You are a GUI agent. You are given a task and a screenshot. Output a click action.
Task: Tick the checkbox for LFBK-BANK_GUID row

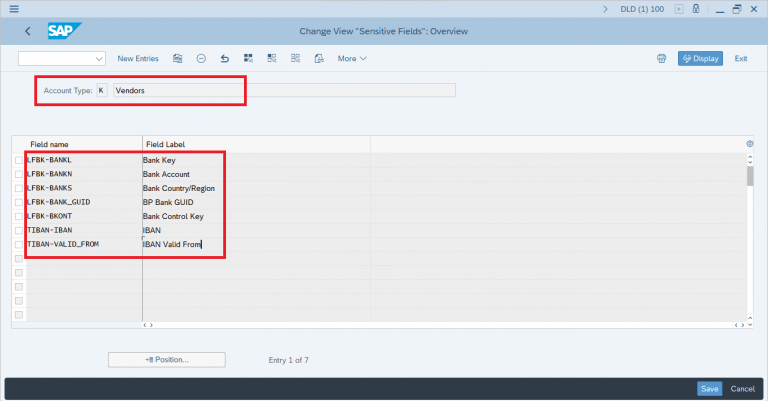click(19, 202)
